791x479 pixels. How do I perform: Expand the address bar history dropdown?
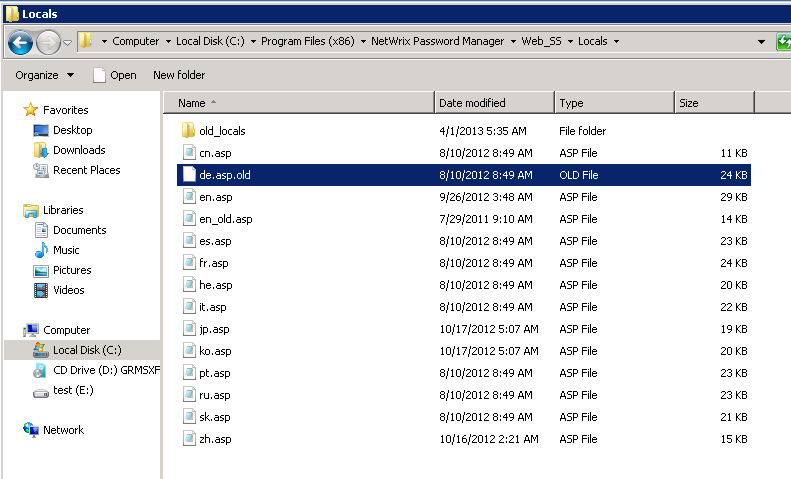[761, 41]
